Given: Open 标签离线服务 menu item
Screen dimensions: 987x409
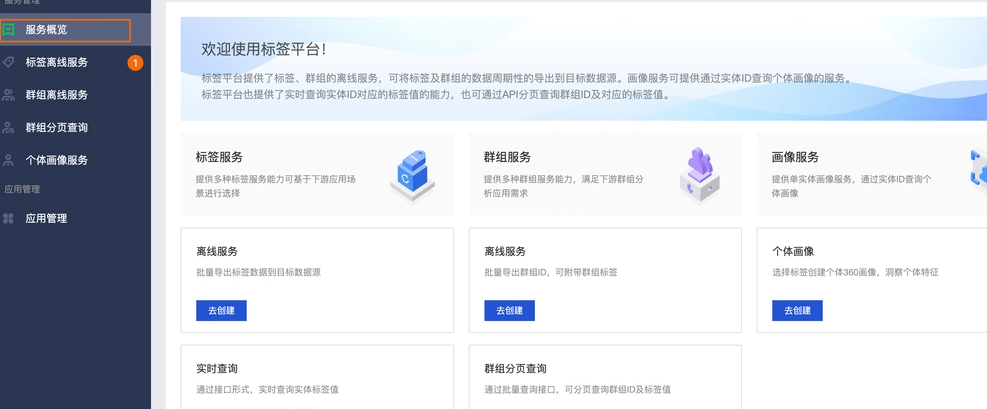Looking at the screenshot, I should pyautogui.click(x=76, y=62).
